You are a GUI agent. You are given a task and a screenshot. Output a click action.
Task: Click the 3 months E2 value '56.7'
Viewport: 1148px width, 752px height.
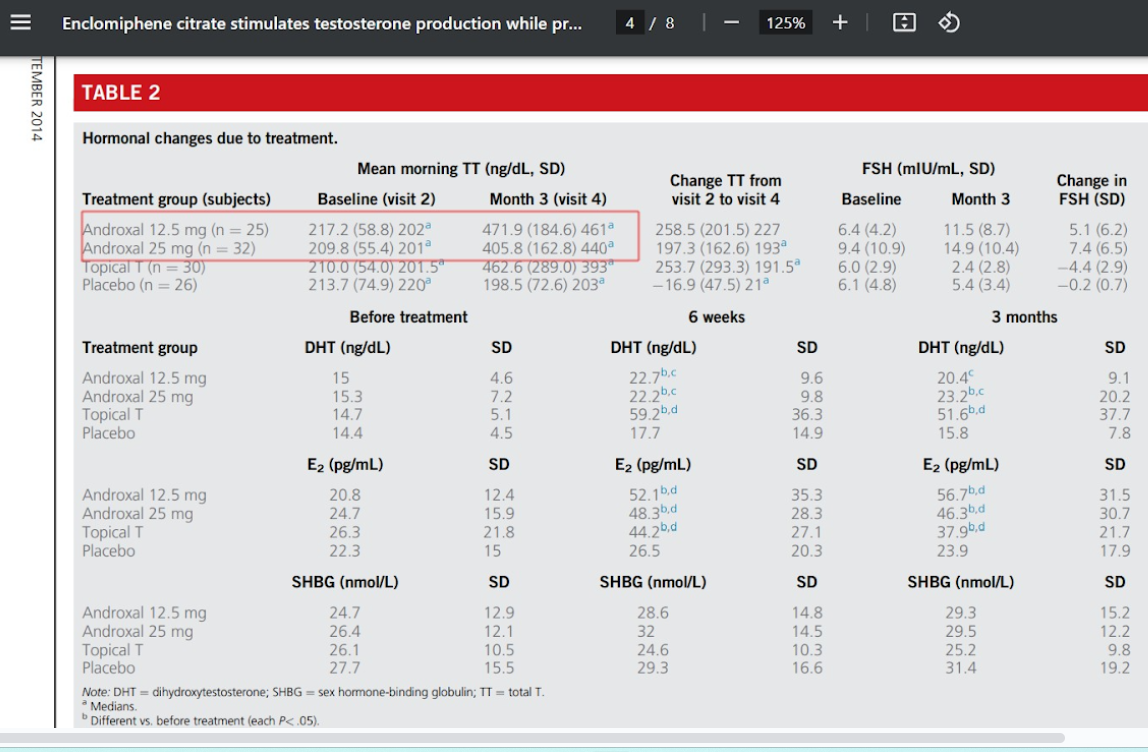click(953, 495)
